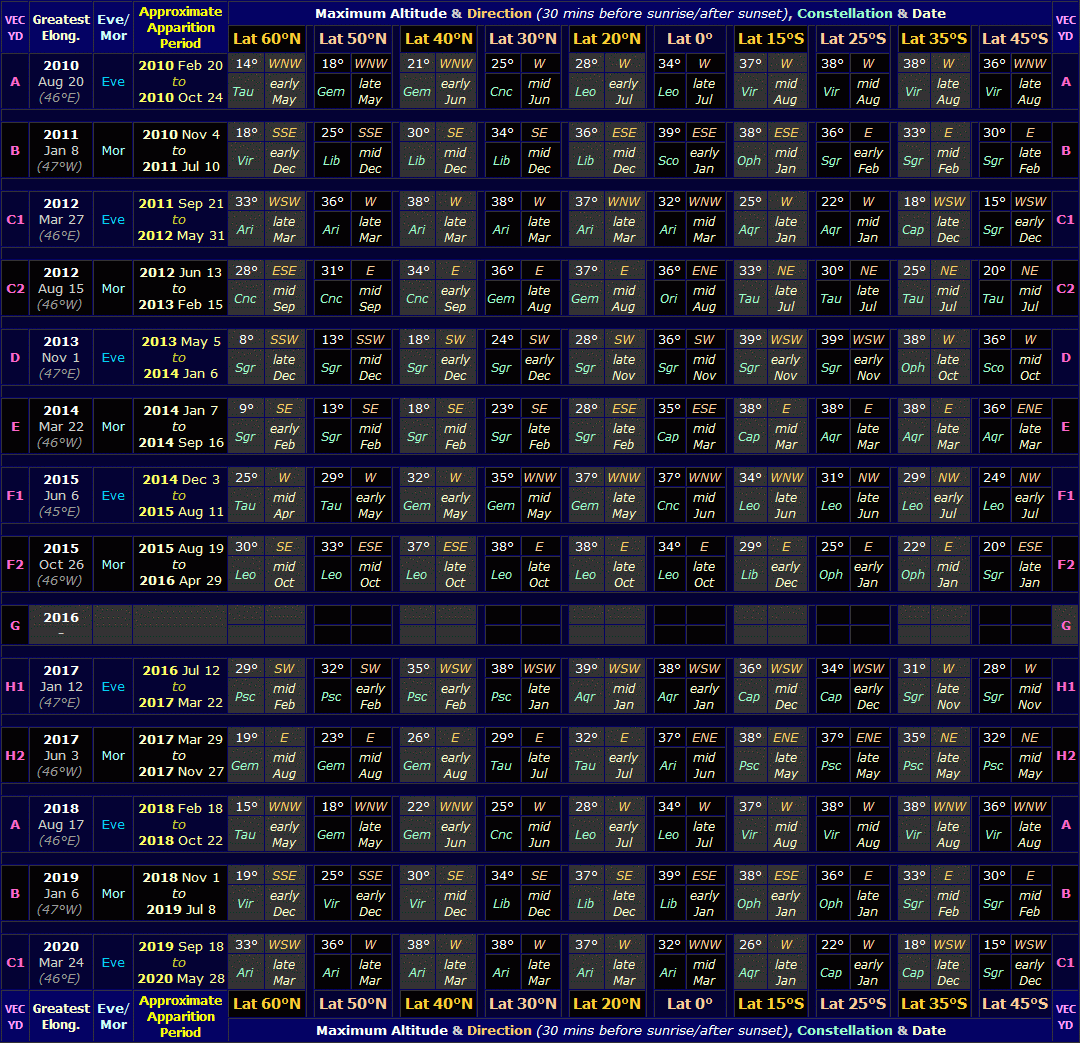Click the 2010 Aug 20 elongation entry

60,81
